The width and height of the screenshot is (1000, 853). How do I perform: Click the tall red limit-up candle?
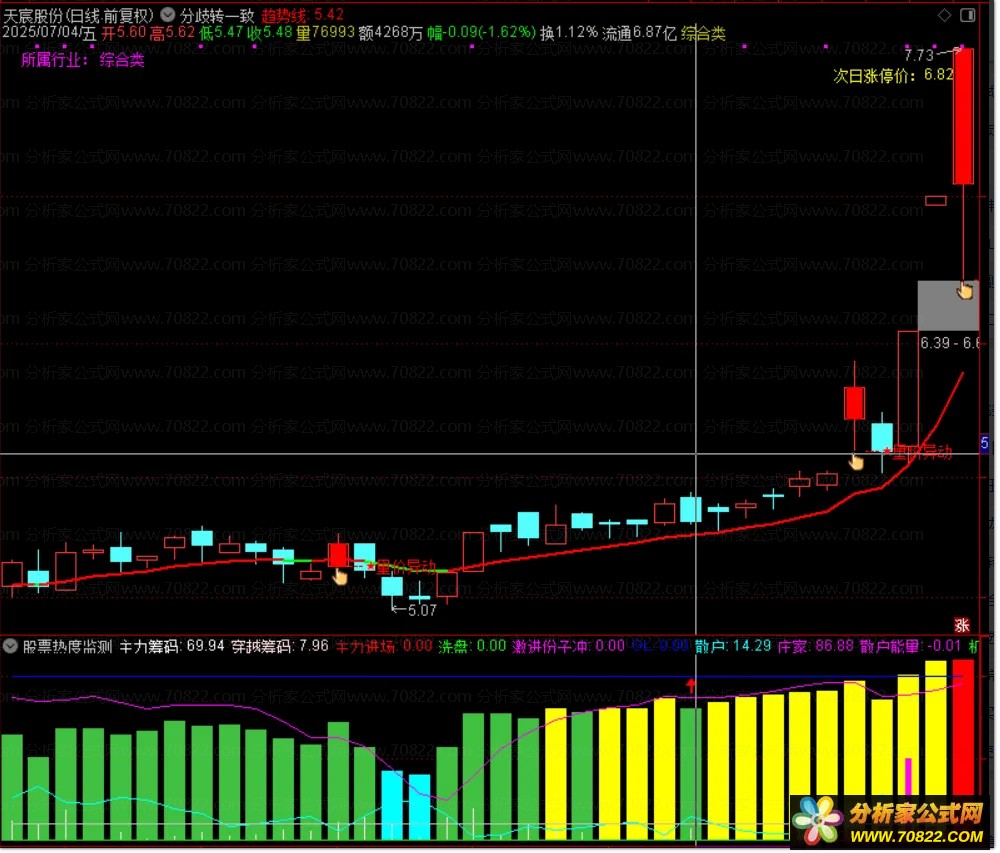click(x=964, y=116)
